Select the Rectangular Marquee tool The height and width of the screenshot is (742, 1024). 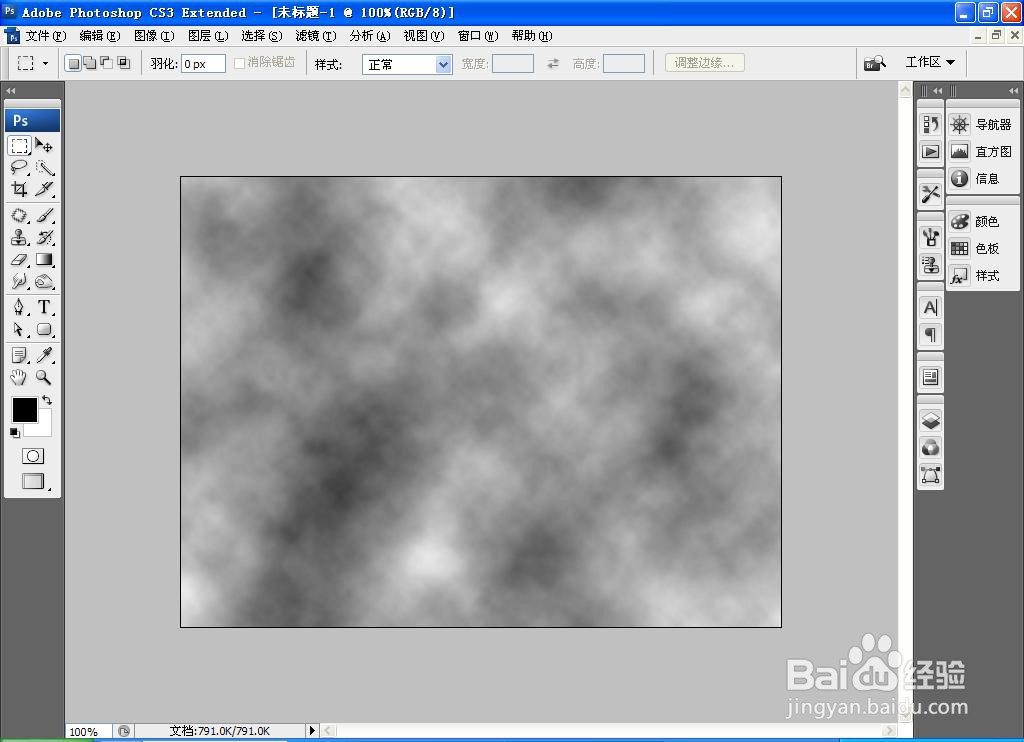[20, 145]
